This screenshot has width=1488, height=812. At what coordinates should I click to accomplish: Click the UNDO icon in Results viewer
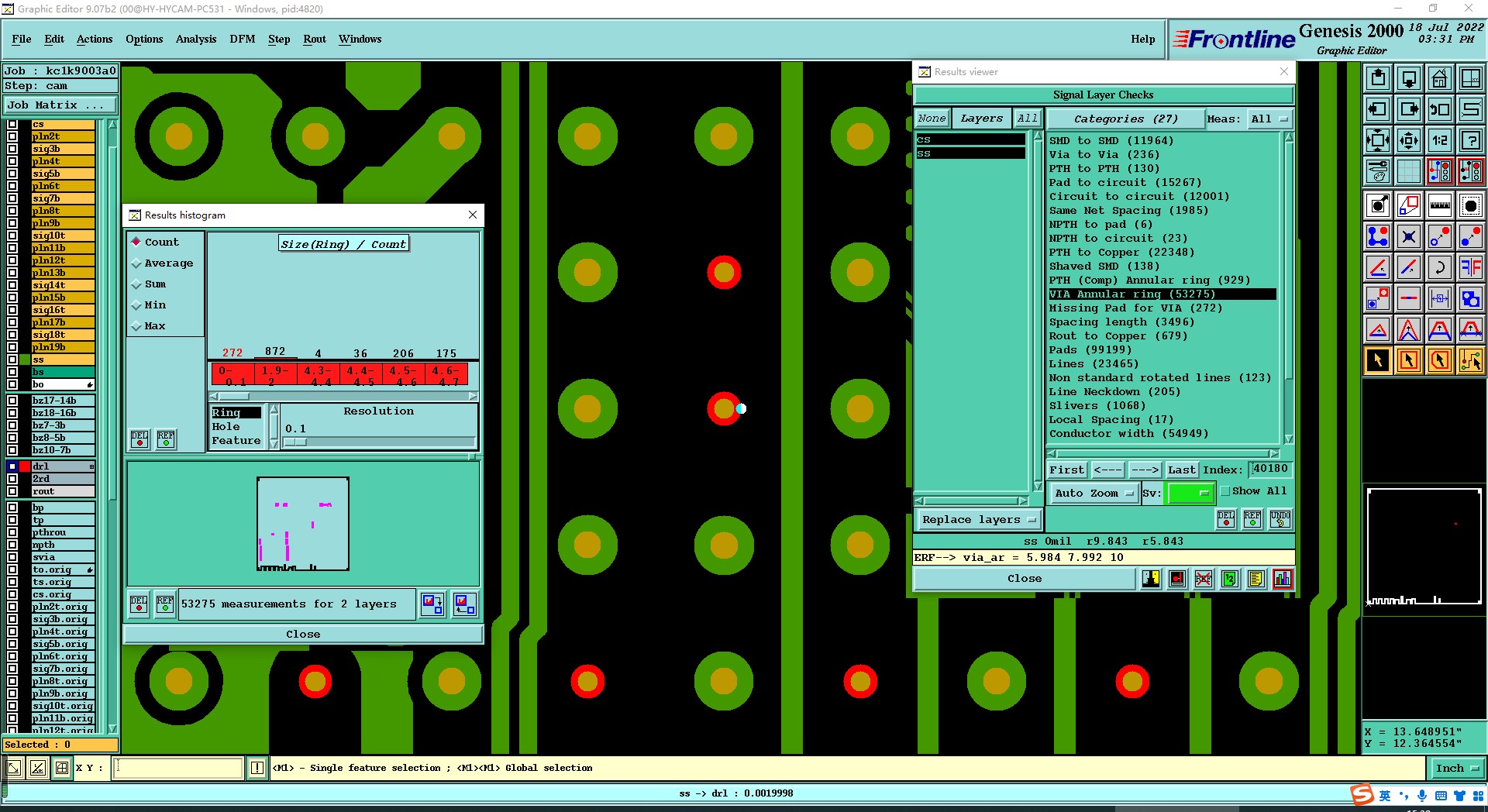click(x=1280, y=518)
